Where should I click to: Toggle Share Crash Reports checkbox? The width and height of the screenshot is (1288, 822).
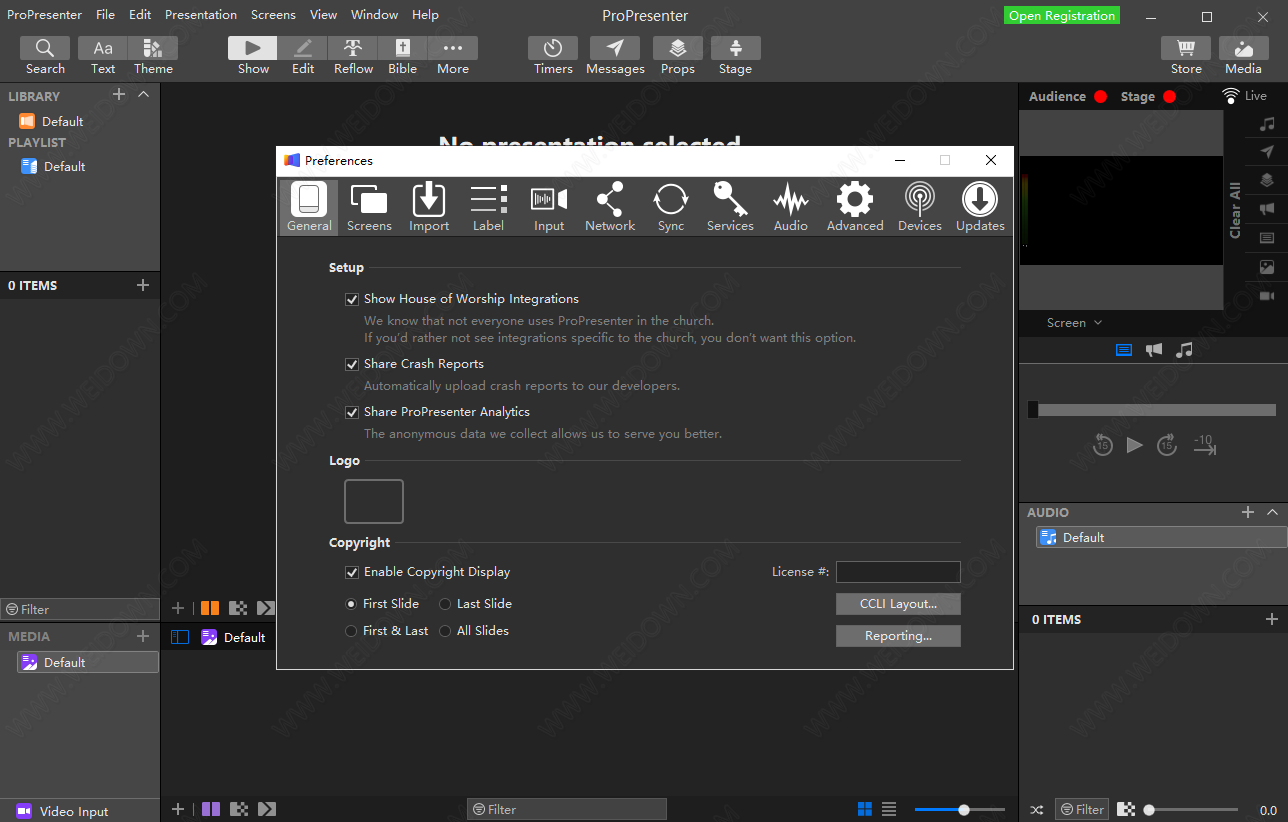pyautogui.click(x=352, y=364)
